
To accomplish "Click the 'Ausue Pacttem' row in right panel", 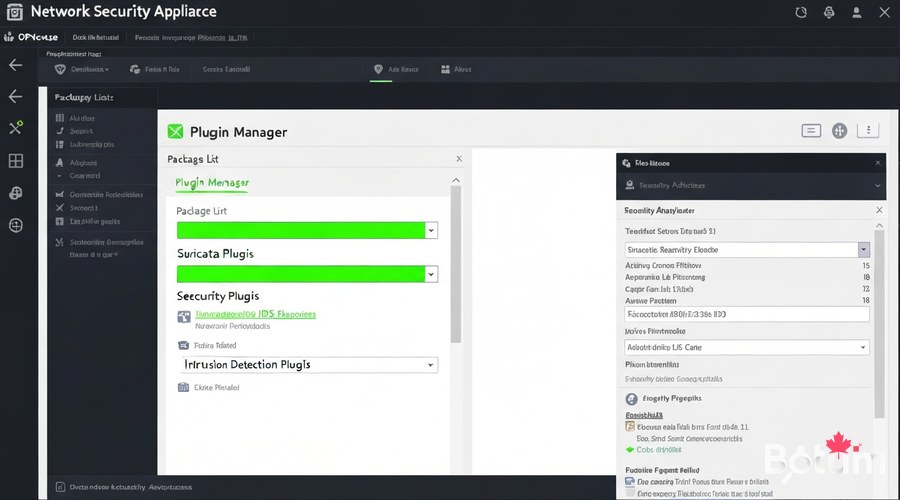I will tap(747, 301).
